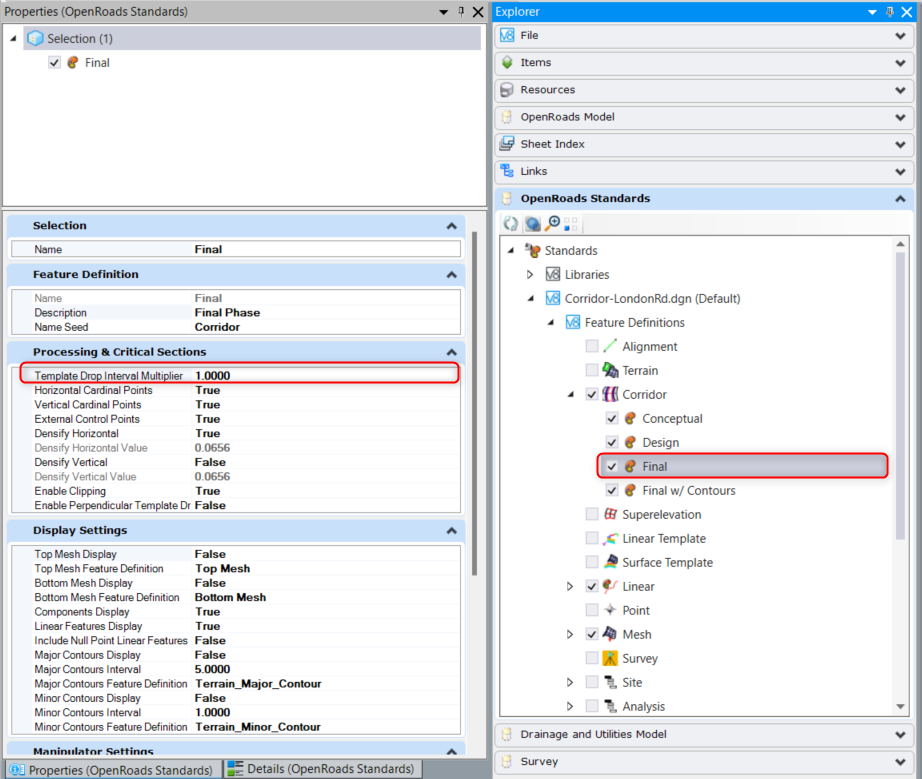Click the Selection cube icon in Properties

click(x=35, y=38)
